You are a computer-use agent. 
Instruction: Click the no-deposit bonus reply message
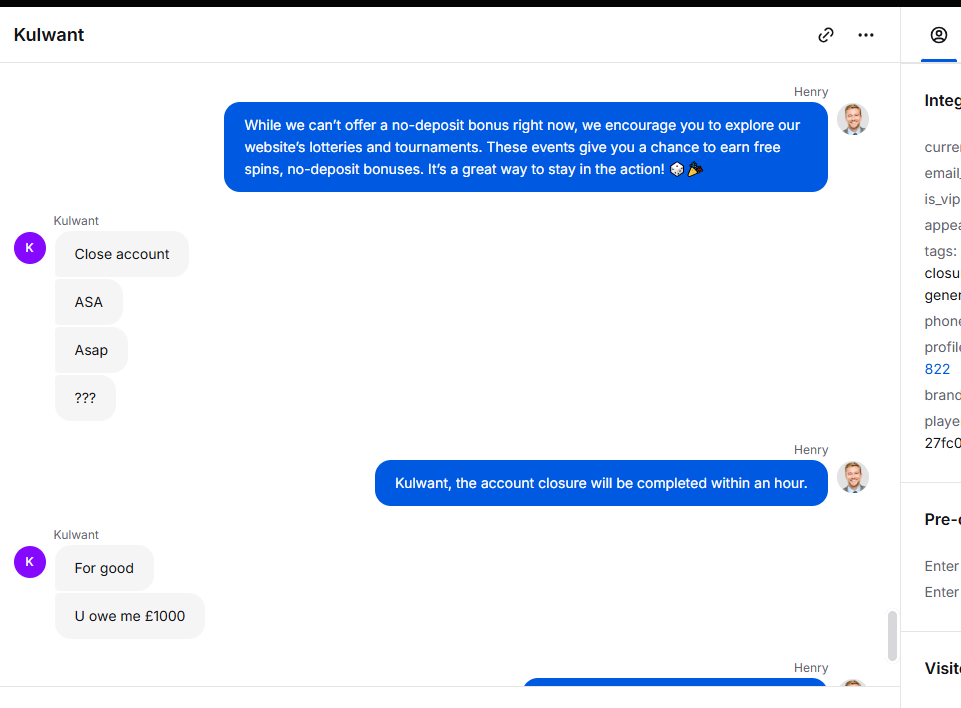526,147
